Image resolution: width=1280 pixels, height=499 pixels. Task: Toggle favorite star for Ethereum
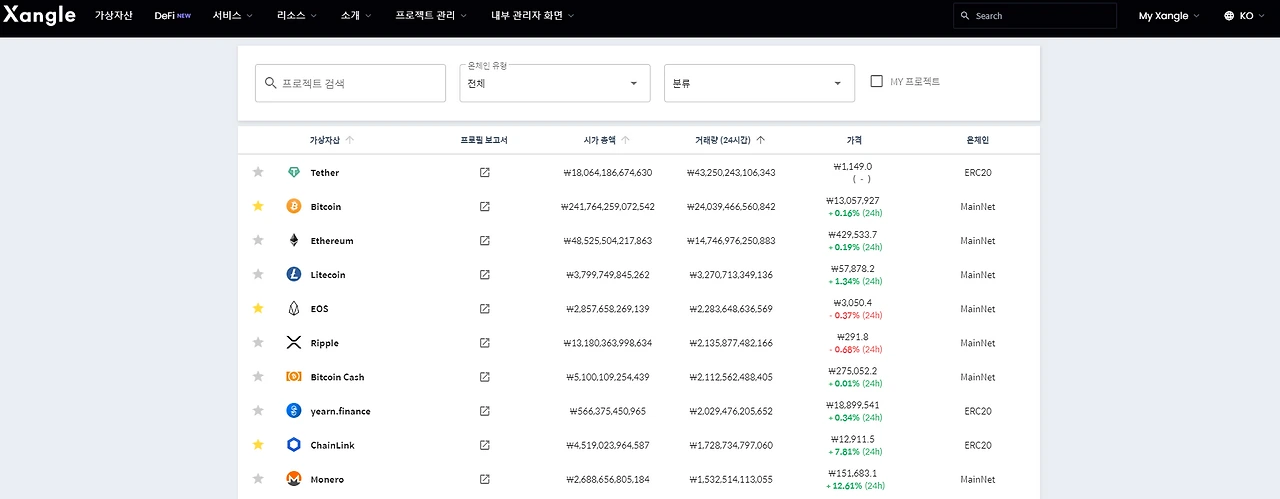click(258, 240)
